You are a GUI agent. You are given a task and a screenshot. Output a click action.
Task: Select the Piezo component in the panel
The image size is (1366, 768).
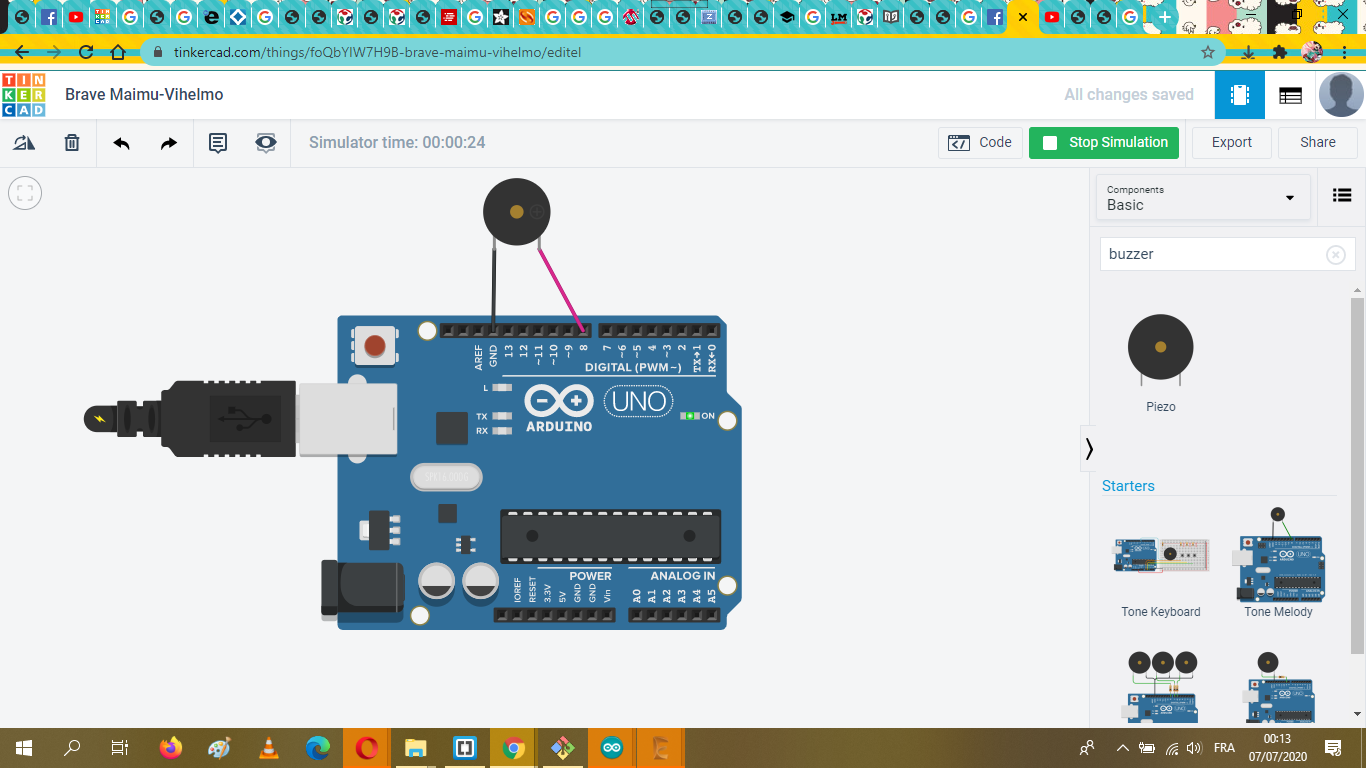[x=1160, y=360]
